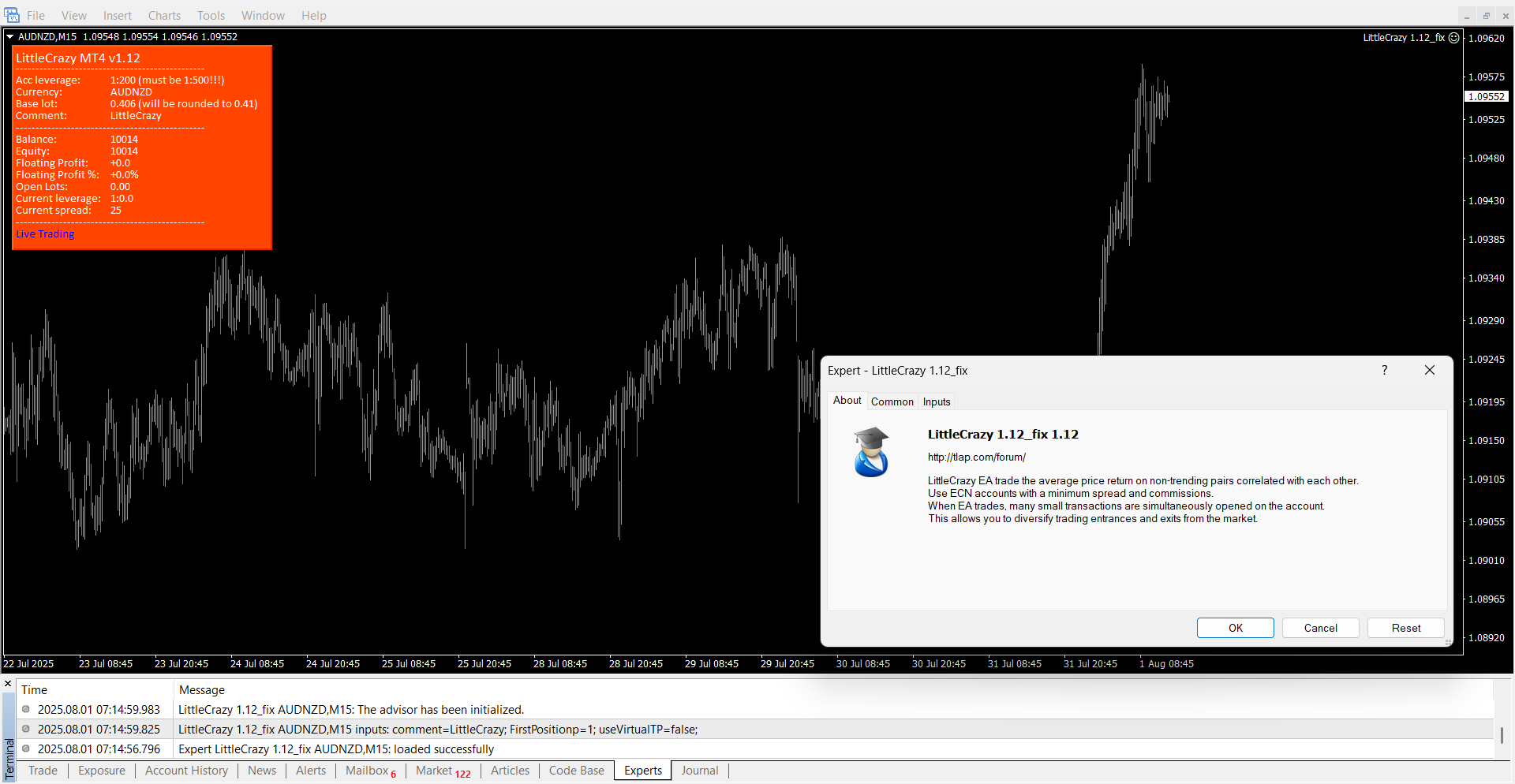Switch to the Common tab in the Expert dialog

(892, 401)
